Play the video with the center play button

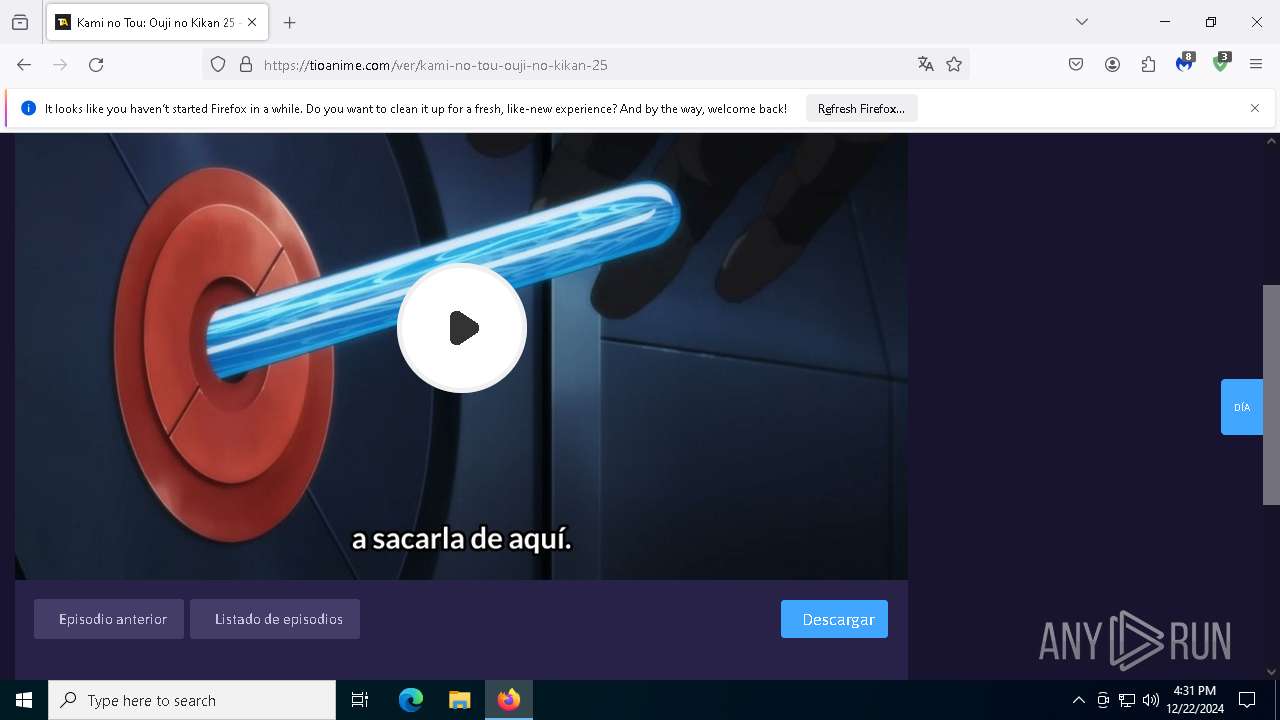click(x=462, y=328)
